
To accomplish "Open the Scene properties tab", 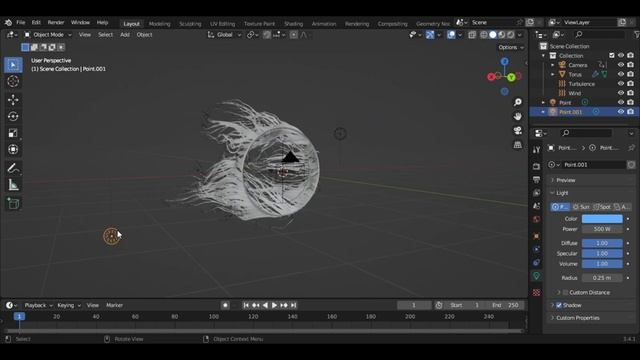I will coord(536,206).
